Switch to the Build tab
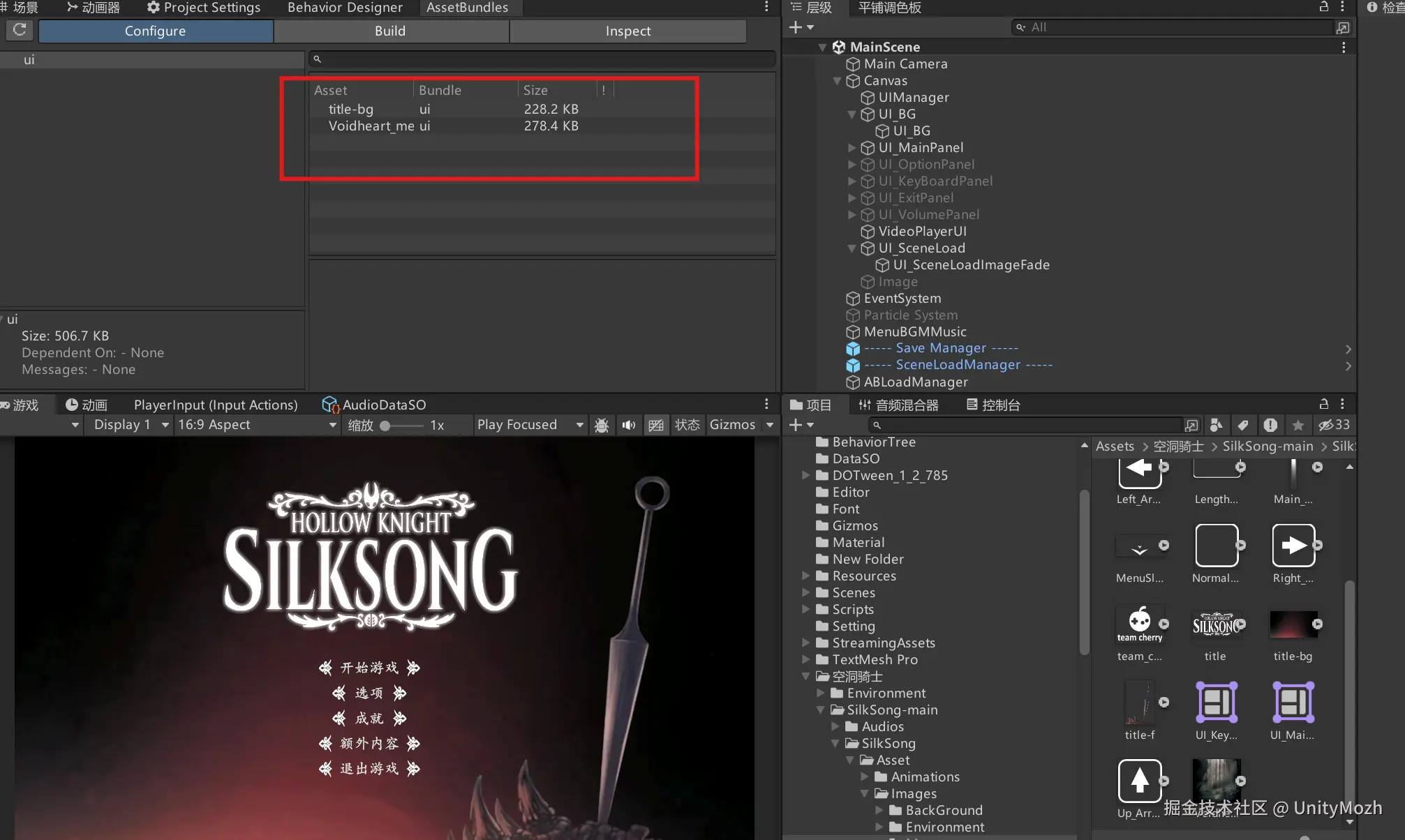This screenshot has height=840, width=1405. tap(390, 31)
